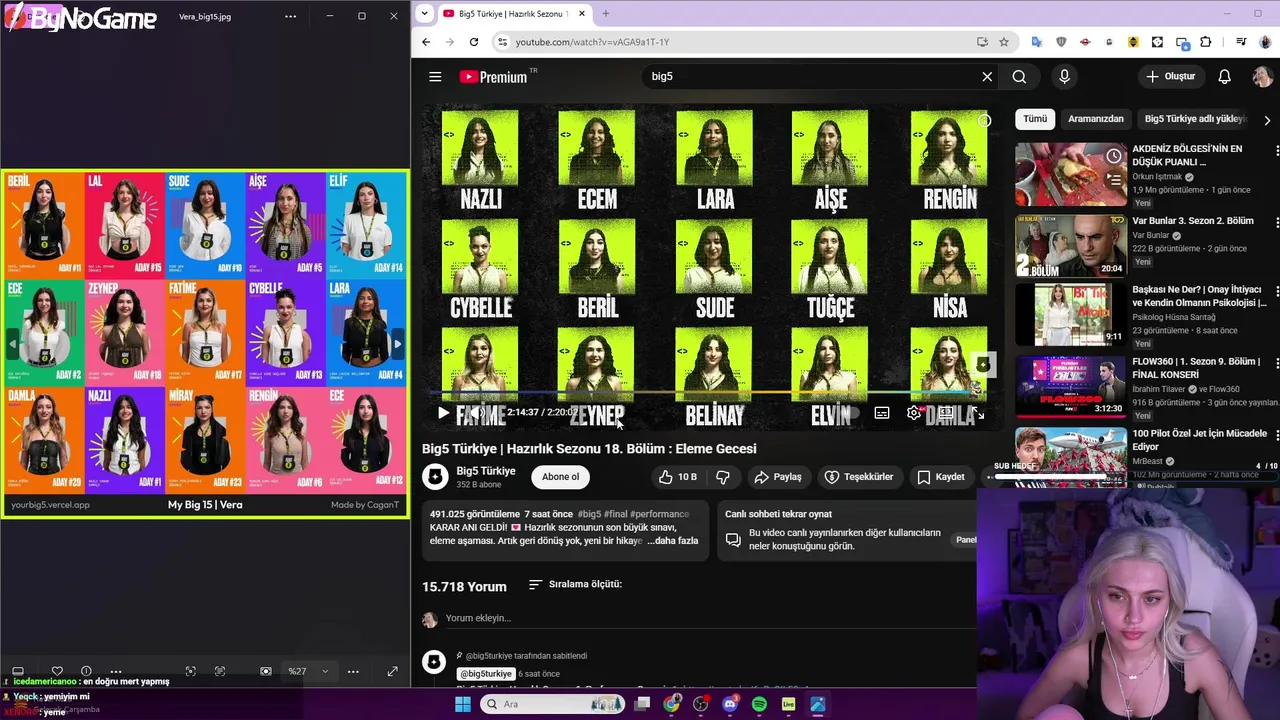Show previous image with left arrow
The height and width of the screenshot is (720, 1280).
coord(12,344)
